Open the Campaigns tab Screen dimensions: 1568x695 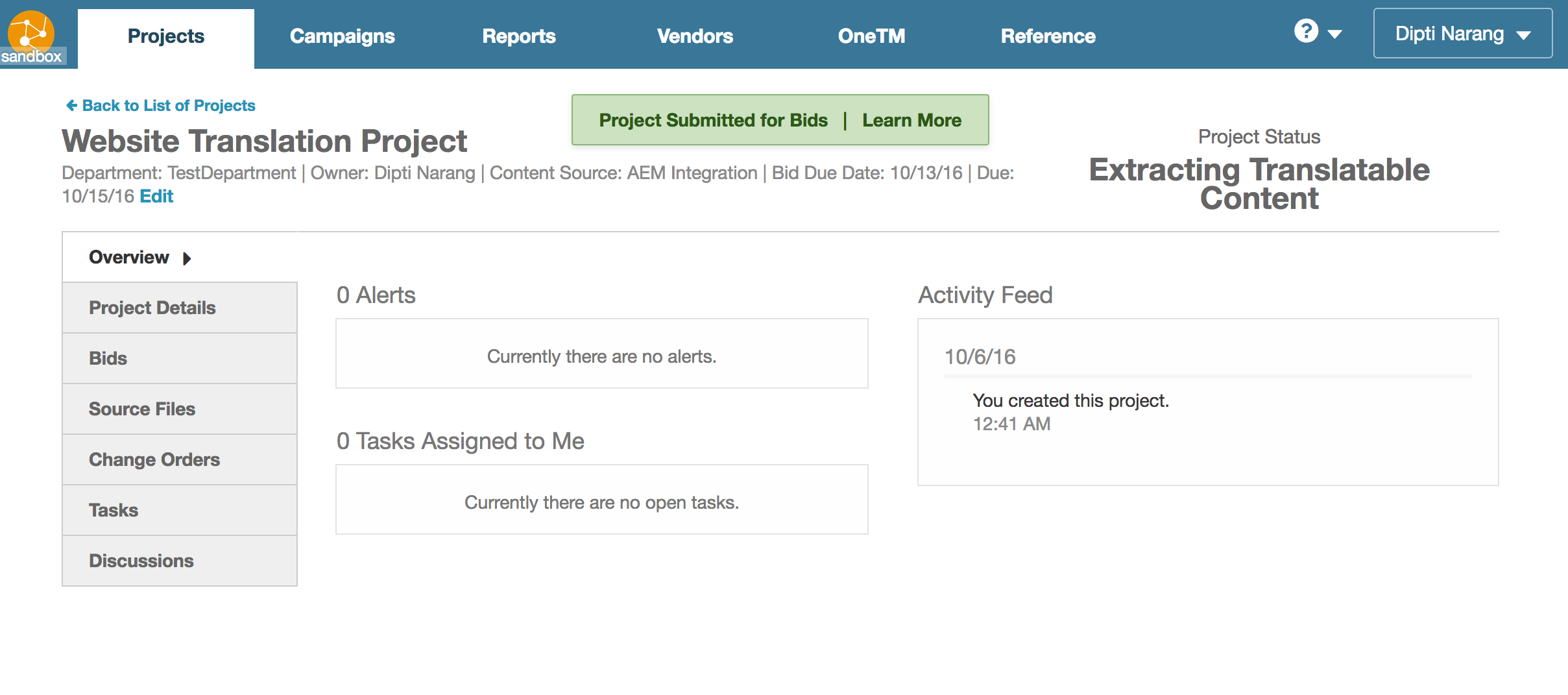click(x=342, y=36)
